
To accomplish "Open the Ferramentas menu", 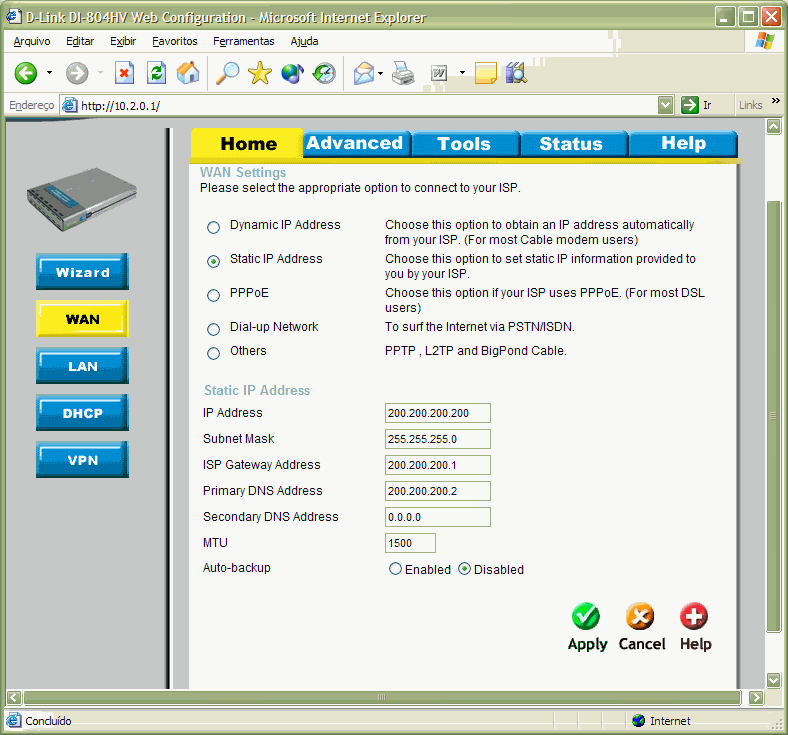I will click(243, 41).
